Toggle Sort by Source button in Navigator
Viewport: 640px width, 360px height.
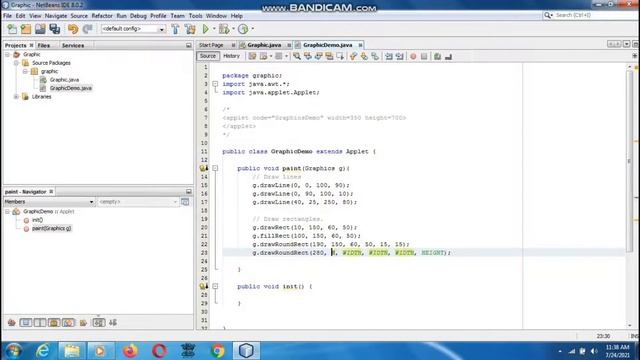click(x=113, y=323)
